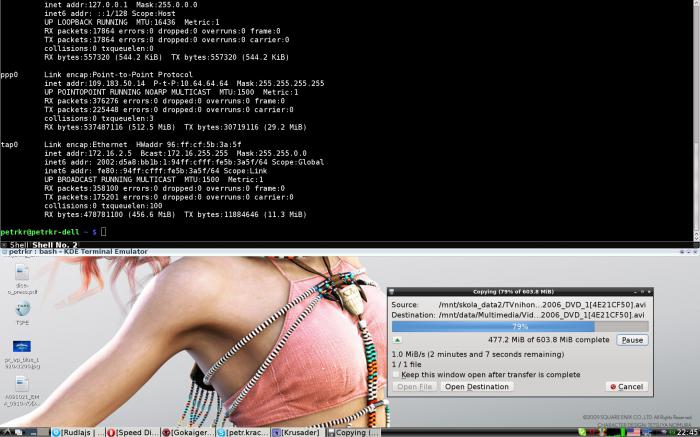Viewport: 700px width, 437px height.
Task: Click the greyed Open File button
Action: (x=415, y=387)
